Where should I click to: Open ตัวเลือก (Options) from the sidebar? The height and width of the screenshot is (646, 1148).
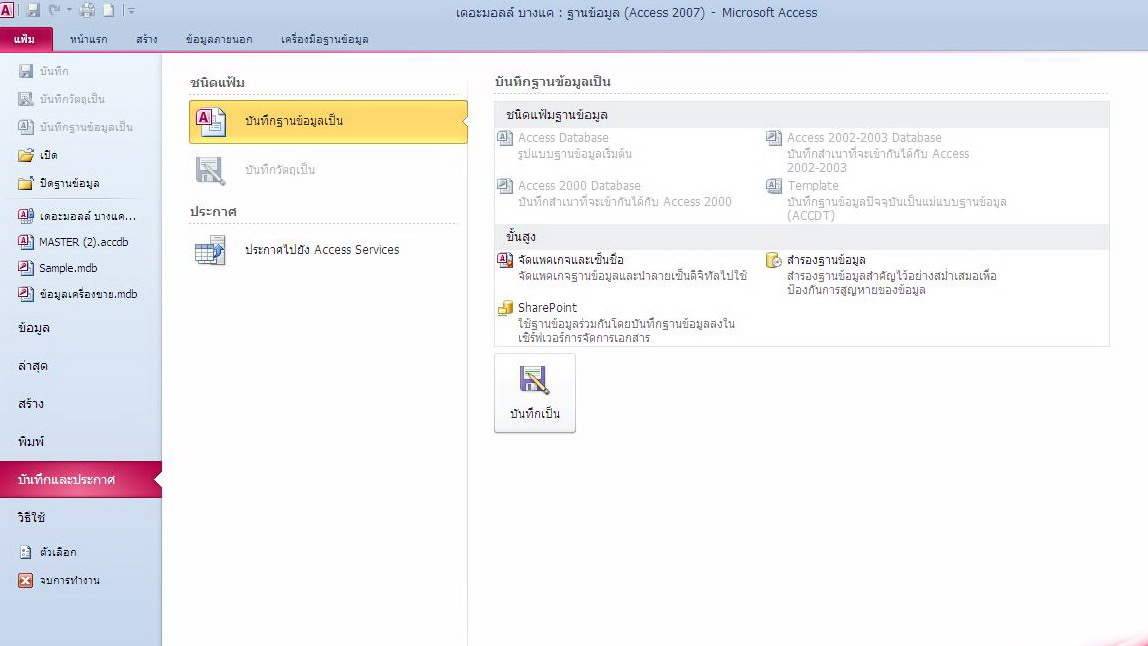tap(48, 552)
